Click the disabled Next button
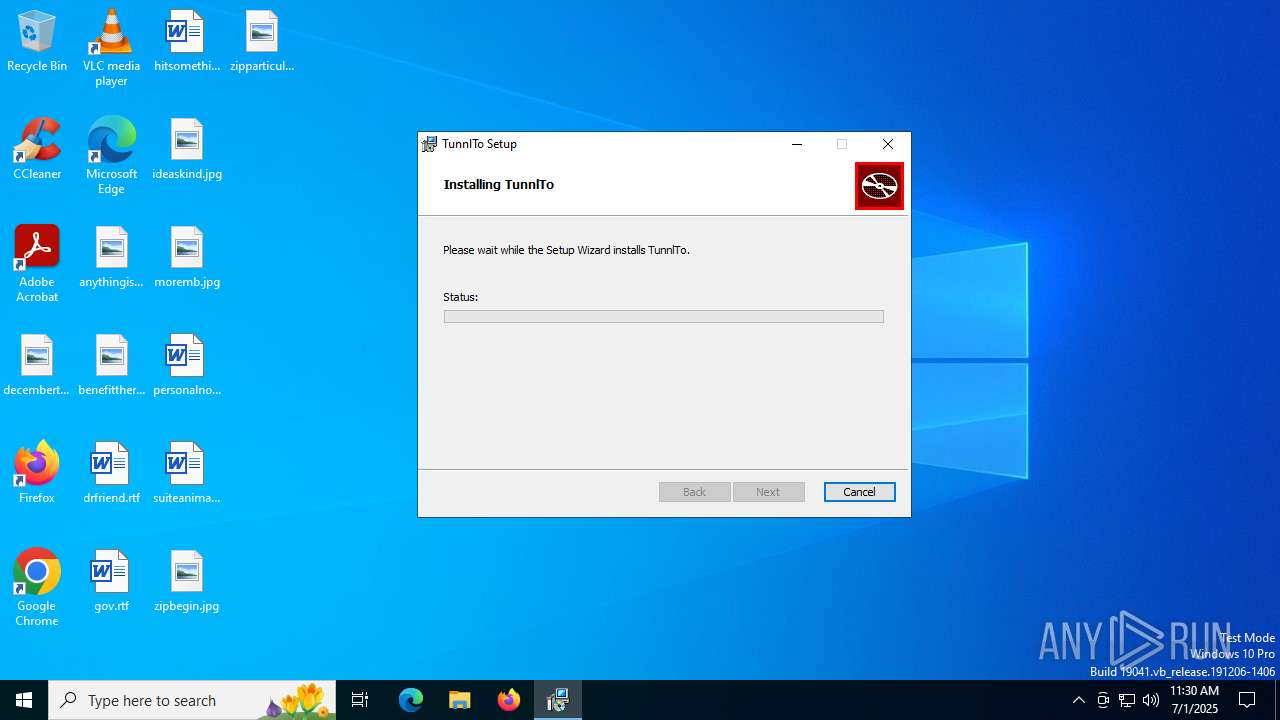Viewport: 1280px width, 720px height. point(768,492)
